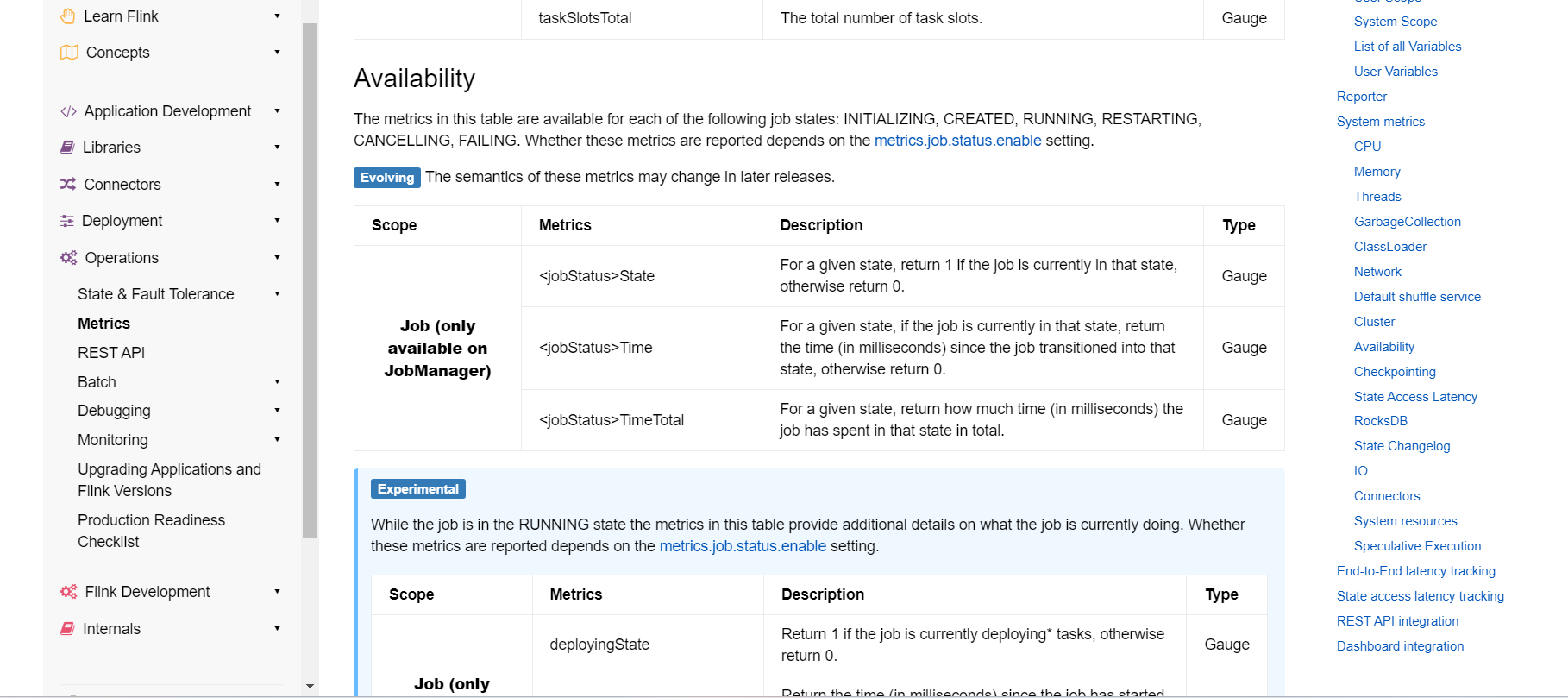Viewport: 1568px width, 698px height.
Task: Click the Operations gears icon
Action: [x=69, y=257]
